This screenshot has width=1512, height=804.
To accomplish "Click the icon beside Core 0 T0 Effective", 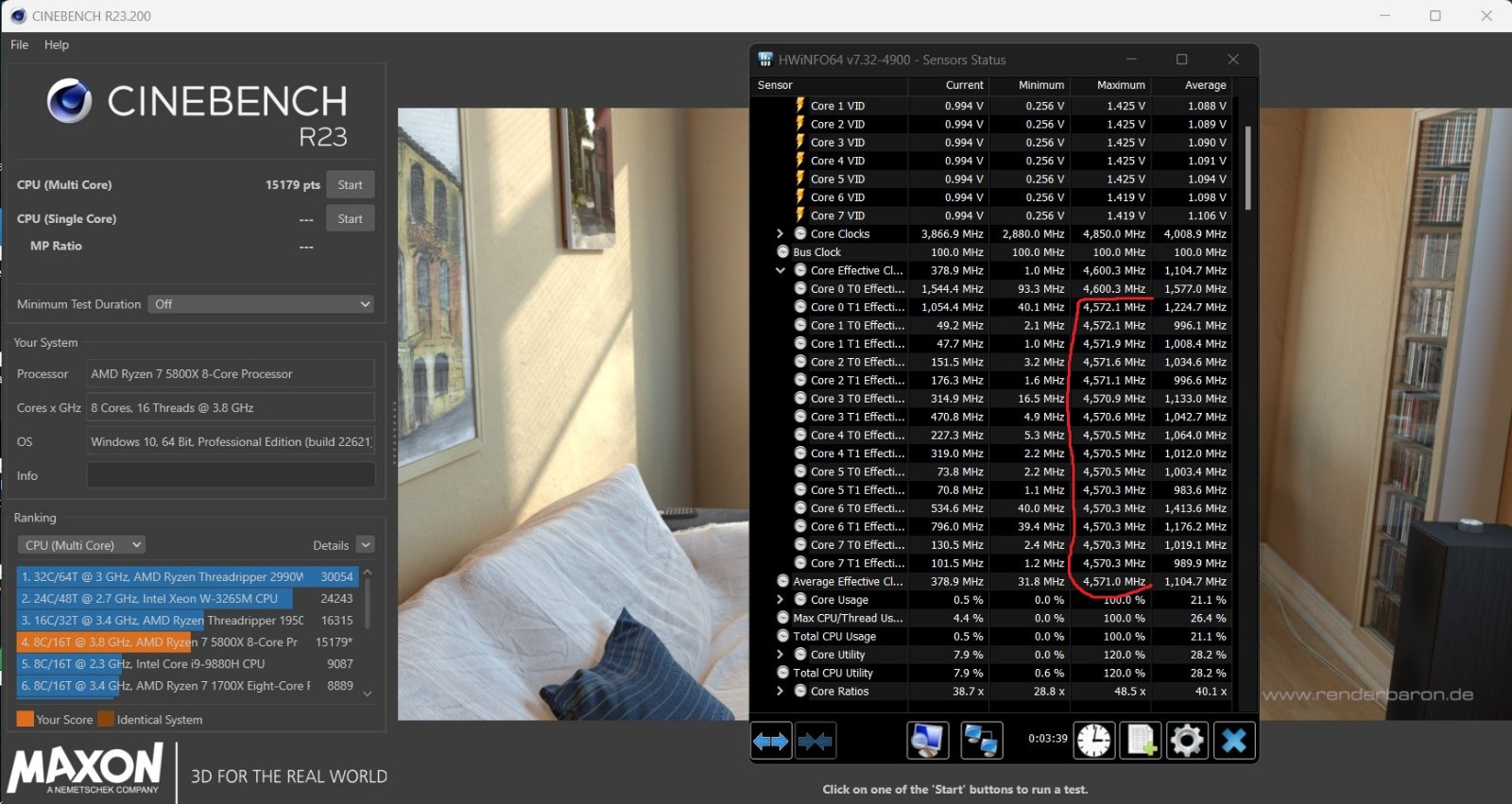I will click(x=800, y=288).
